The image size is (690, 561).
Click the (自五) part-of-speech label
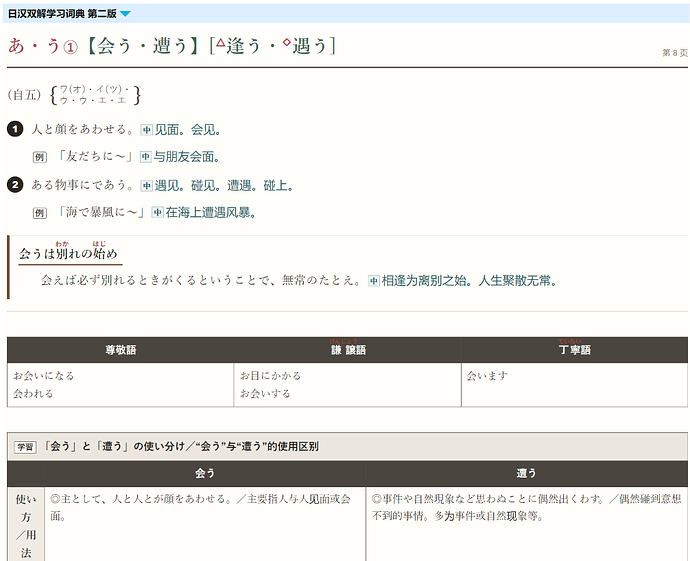click(x=25, y=95)
